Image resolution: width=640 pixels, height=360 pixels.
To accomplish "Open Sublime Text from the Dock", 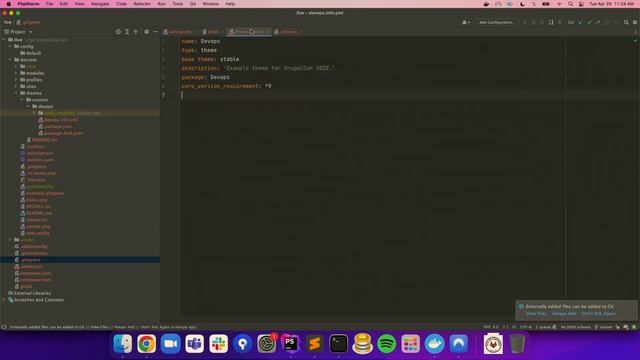I will 314,344.
